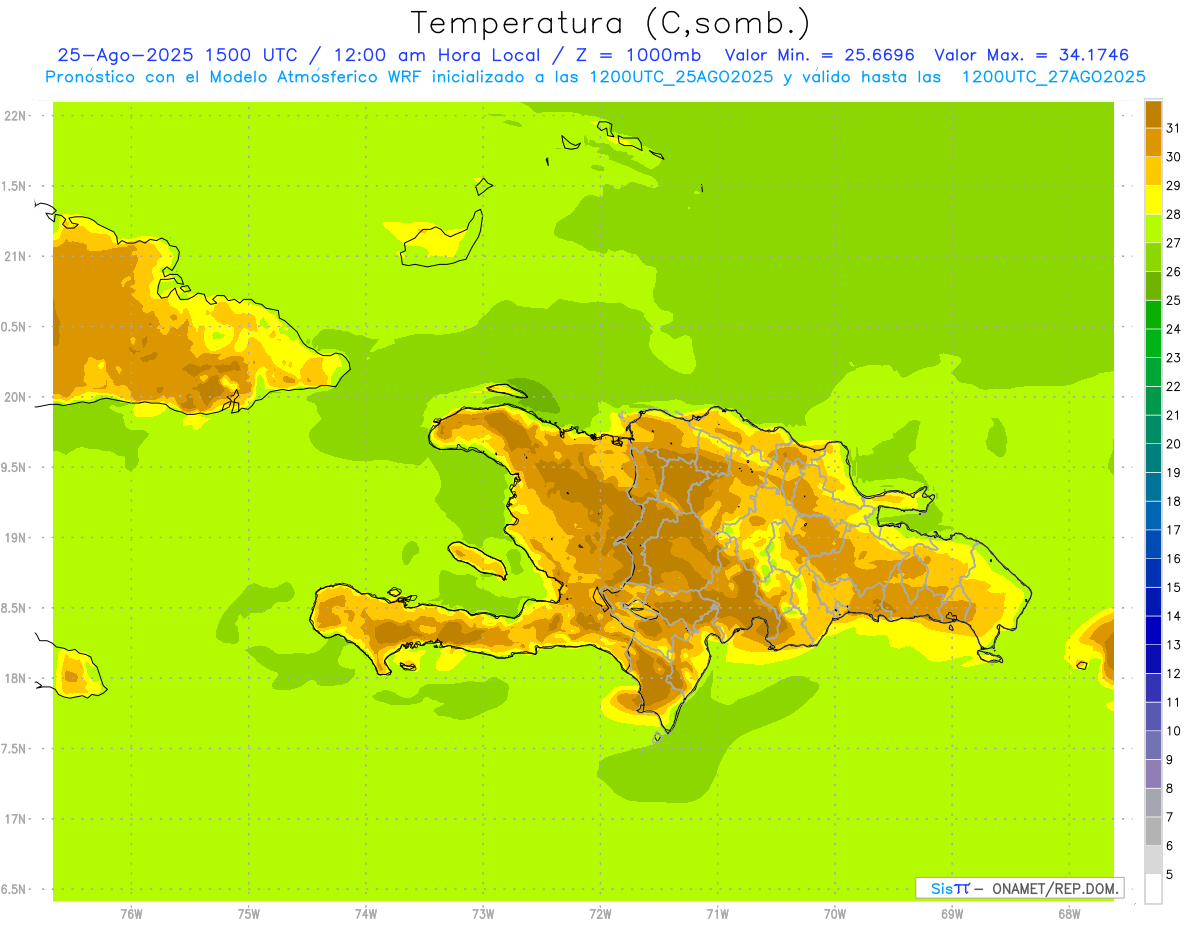Select the '25-Ago-2025 1500 UTC' date text
This screenshot has height=927, width=1200.
(177, 56)
